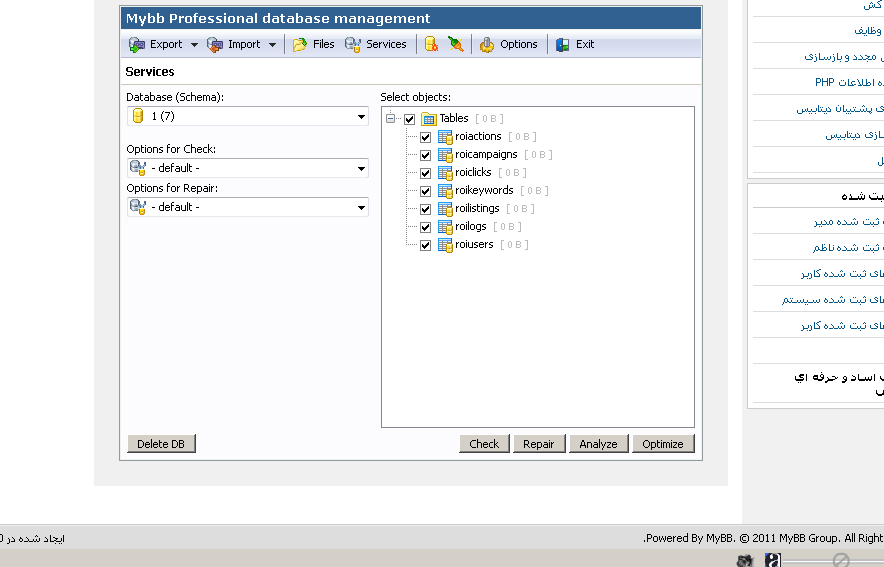The width and height of the screenshot is (884, 567).
Task: Click the Import toolbar icon
Action: tap(215, 45)
